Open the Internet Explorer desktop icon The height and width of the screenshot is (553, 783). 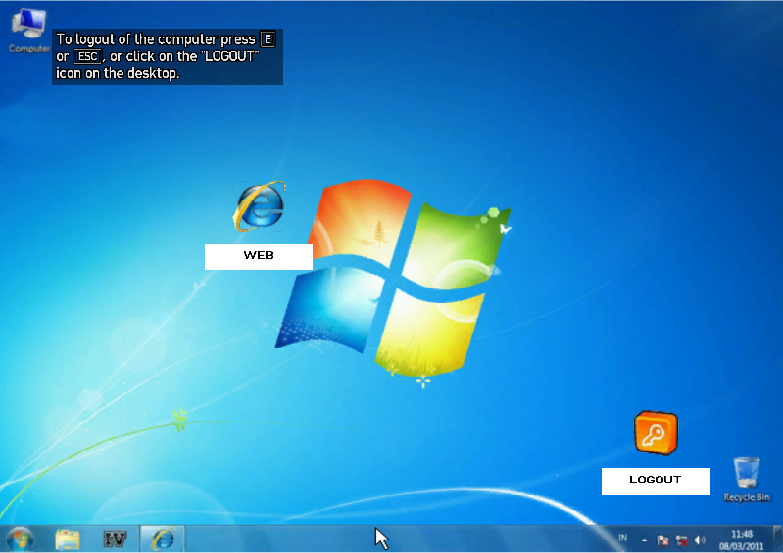259,206
